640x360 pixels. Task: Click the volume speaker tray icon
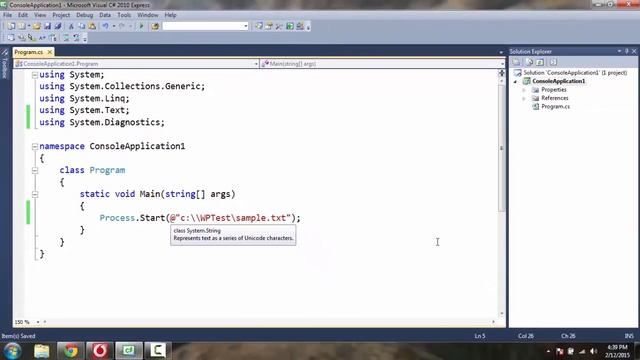pyautogui.click(x=593, y=351)
